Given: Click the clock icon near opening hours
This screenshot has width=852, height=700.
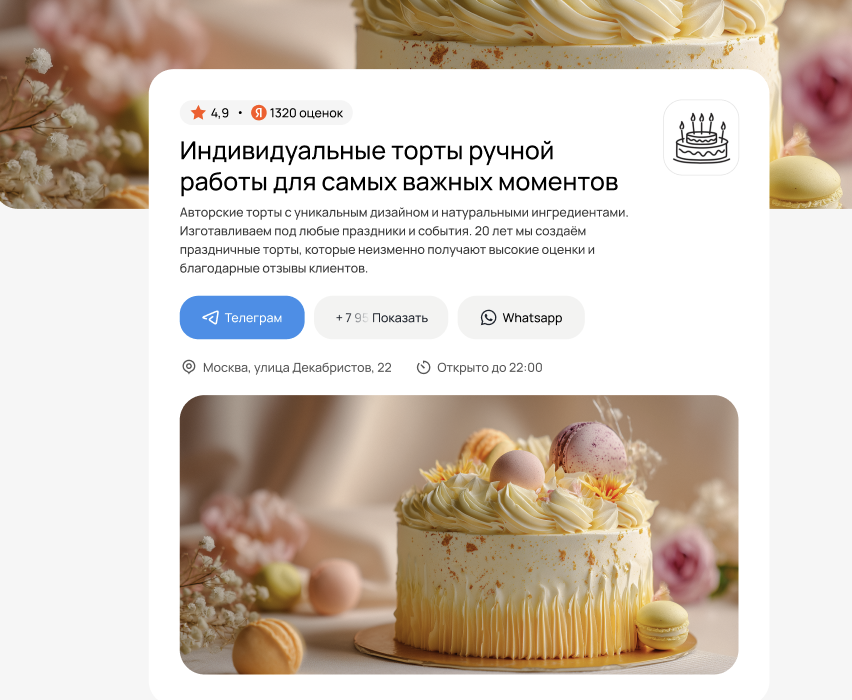Looking at the screenshot, I should 423,367.
